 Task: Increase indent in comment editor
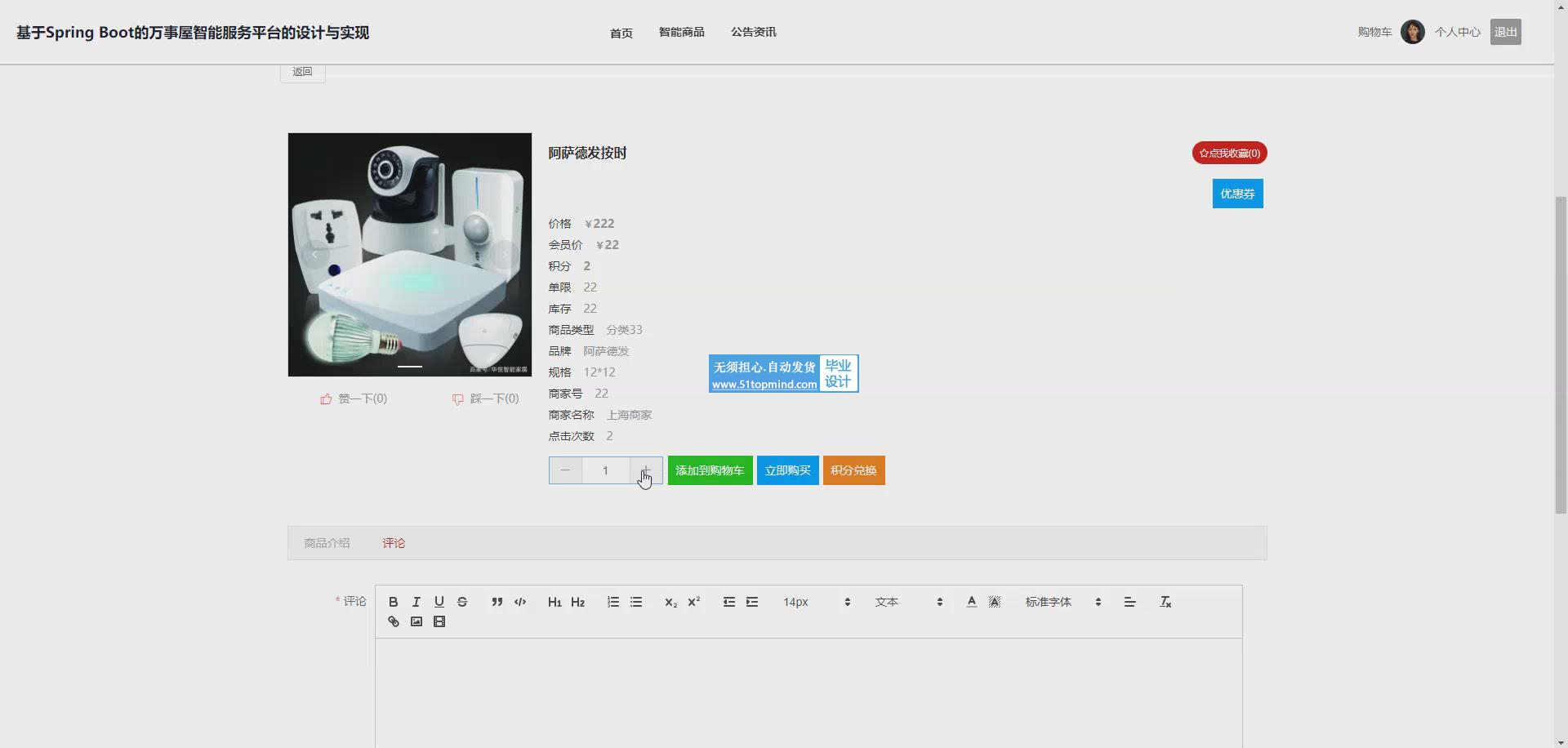[752, 602]
